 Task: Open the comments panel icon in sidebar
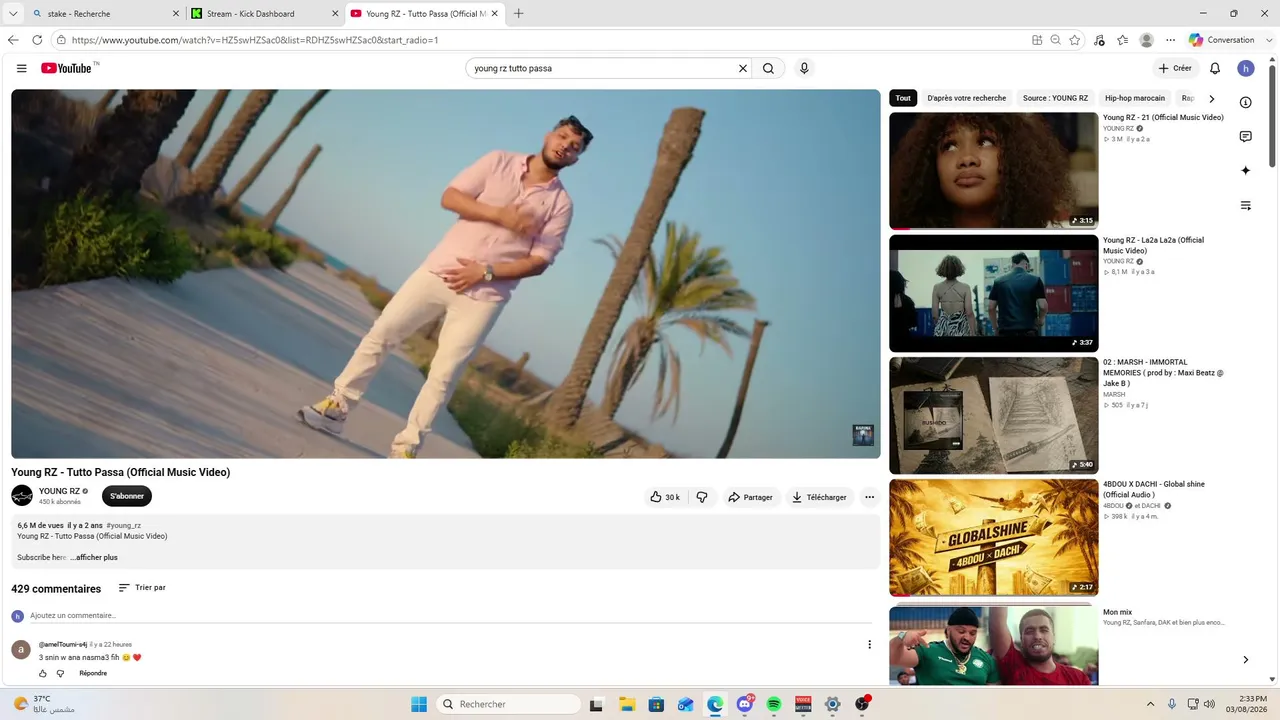click(1245, 136)
